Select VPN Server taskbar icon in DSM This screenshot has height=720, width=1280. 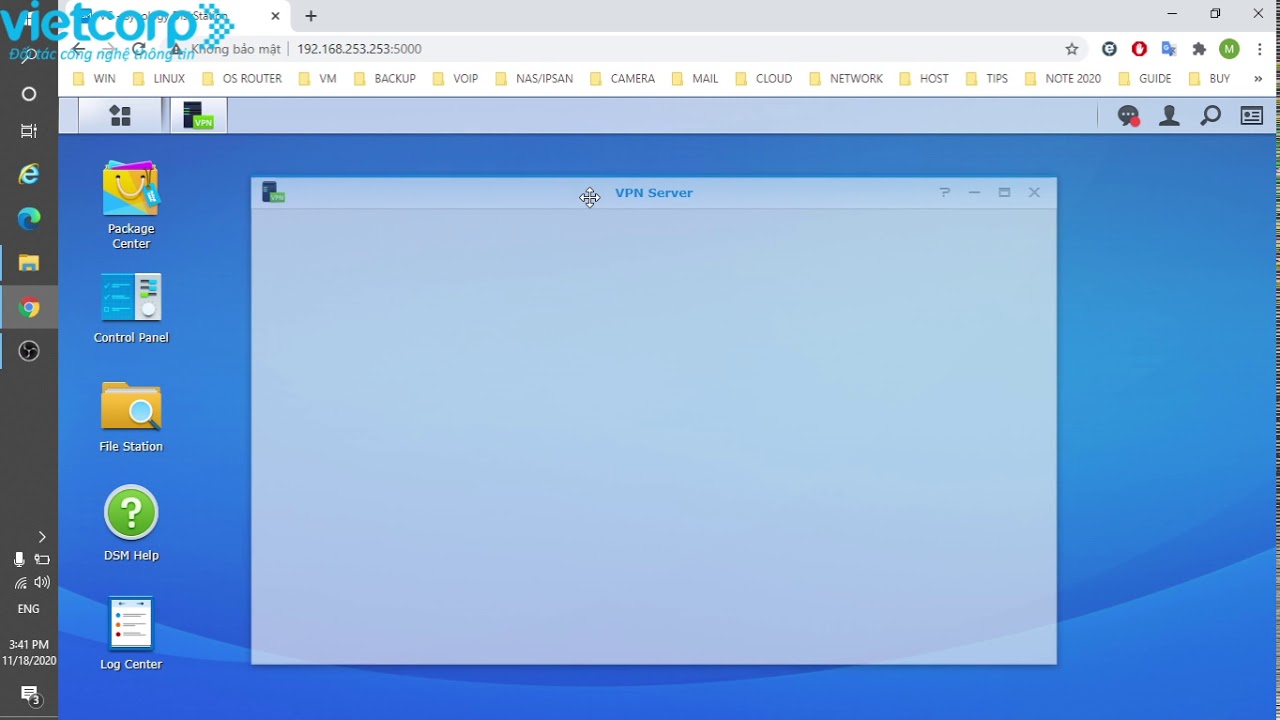pos(198,116)
